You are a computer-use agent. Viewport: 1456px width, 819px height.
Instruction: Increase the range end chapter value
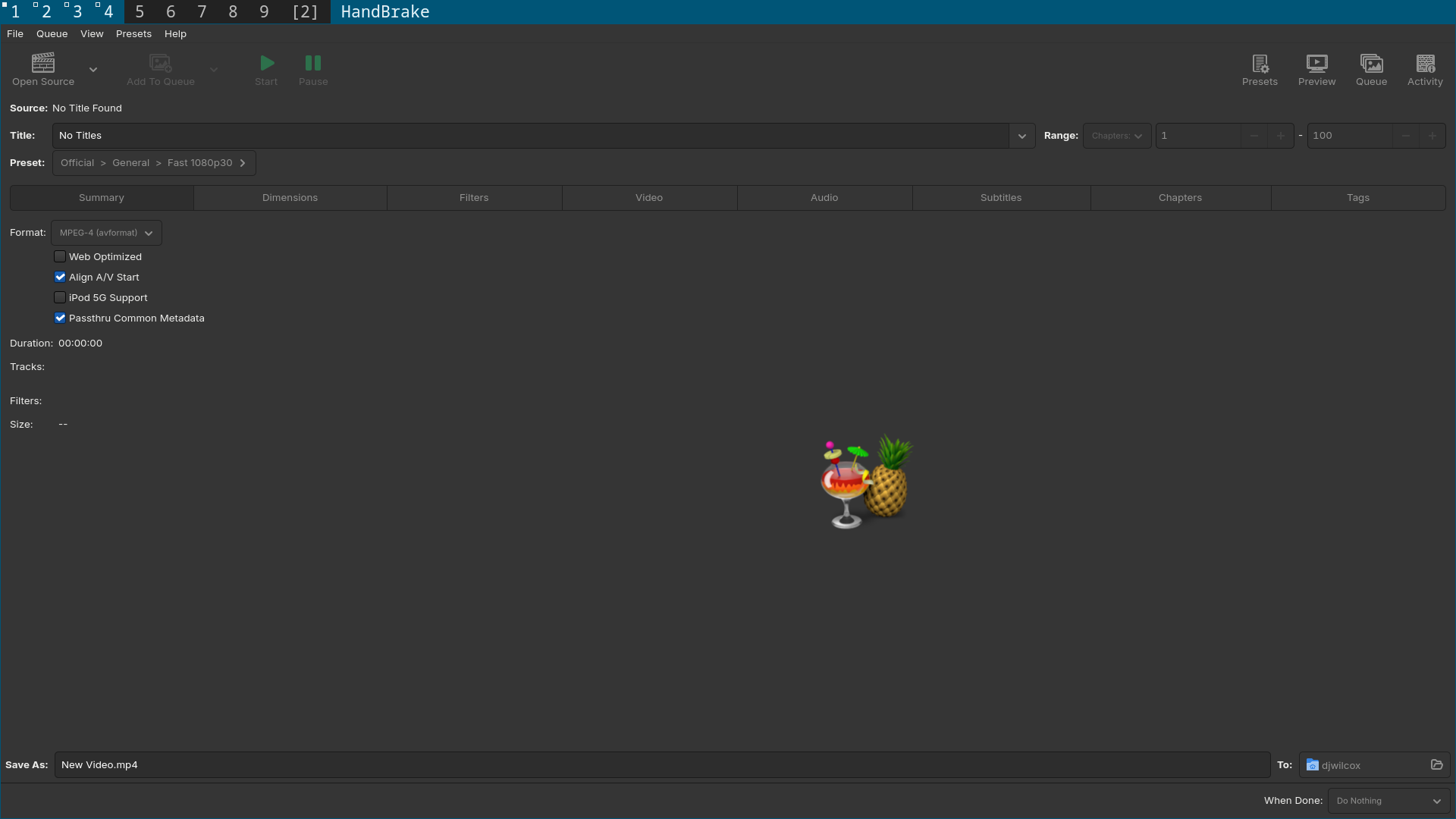tap(1432, 136)
